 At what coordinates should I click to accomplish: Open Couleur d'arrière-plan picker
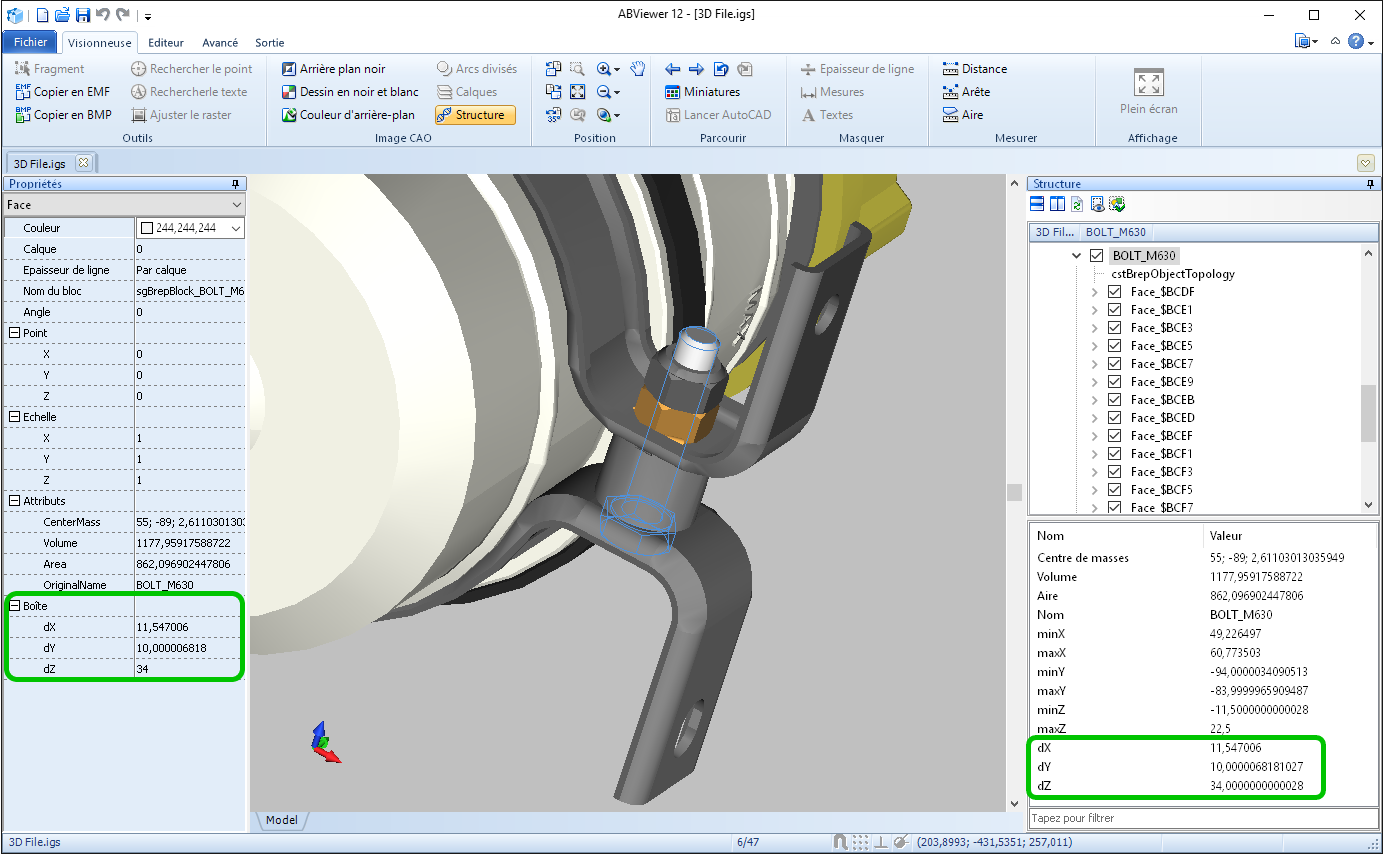coord(346,115)
